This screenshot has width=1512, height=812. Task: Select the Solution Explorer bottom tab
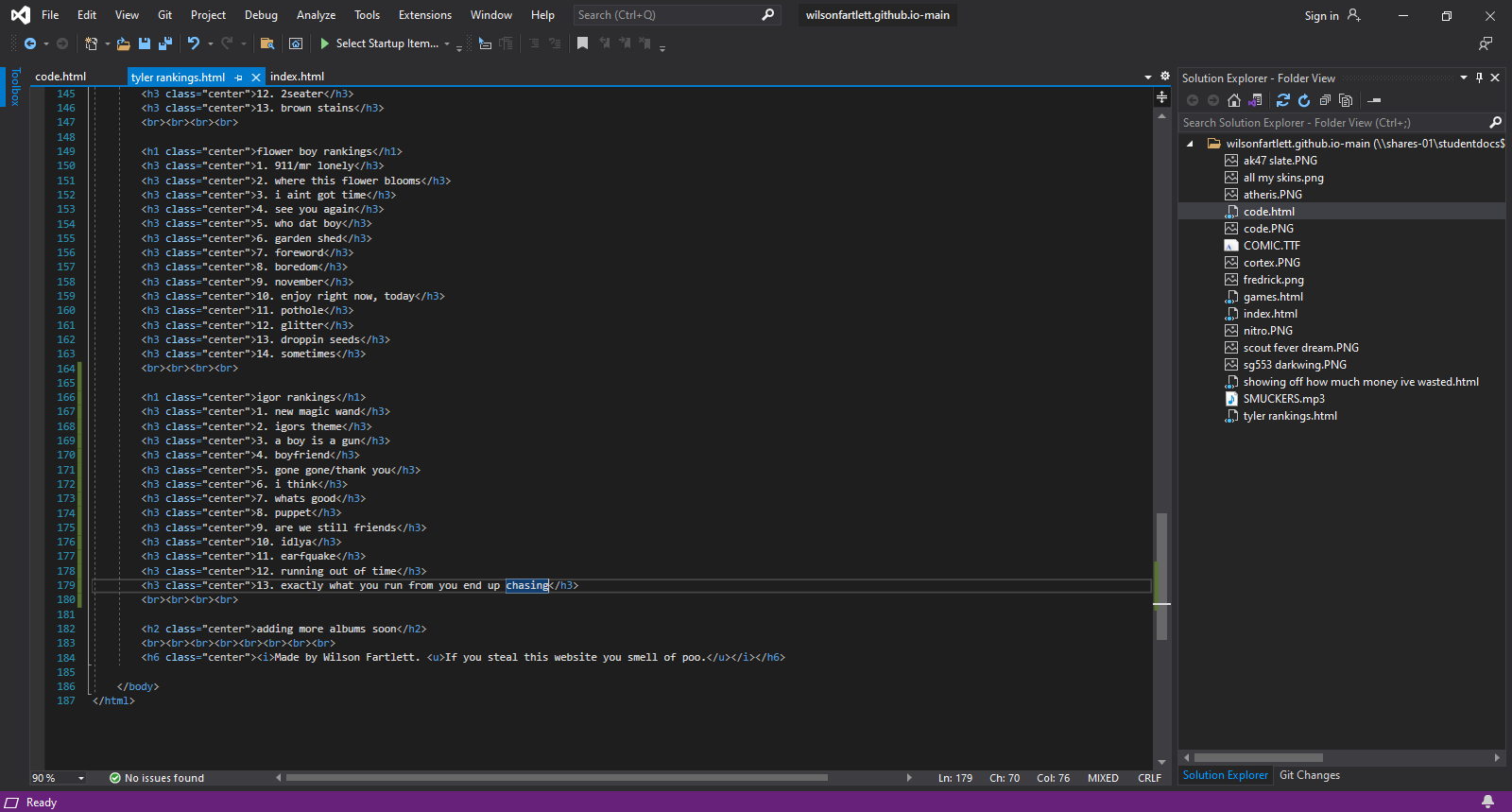pos(1226,775)
